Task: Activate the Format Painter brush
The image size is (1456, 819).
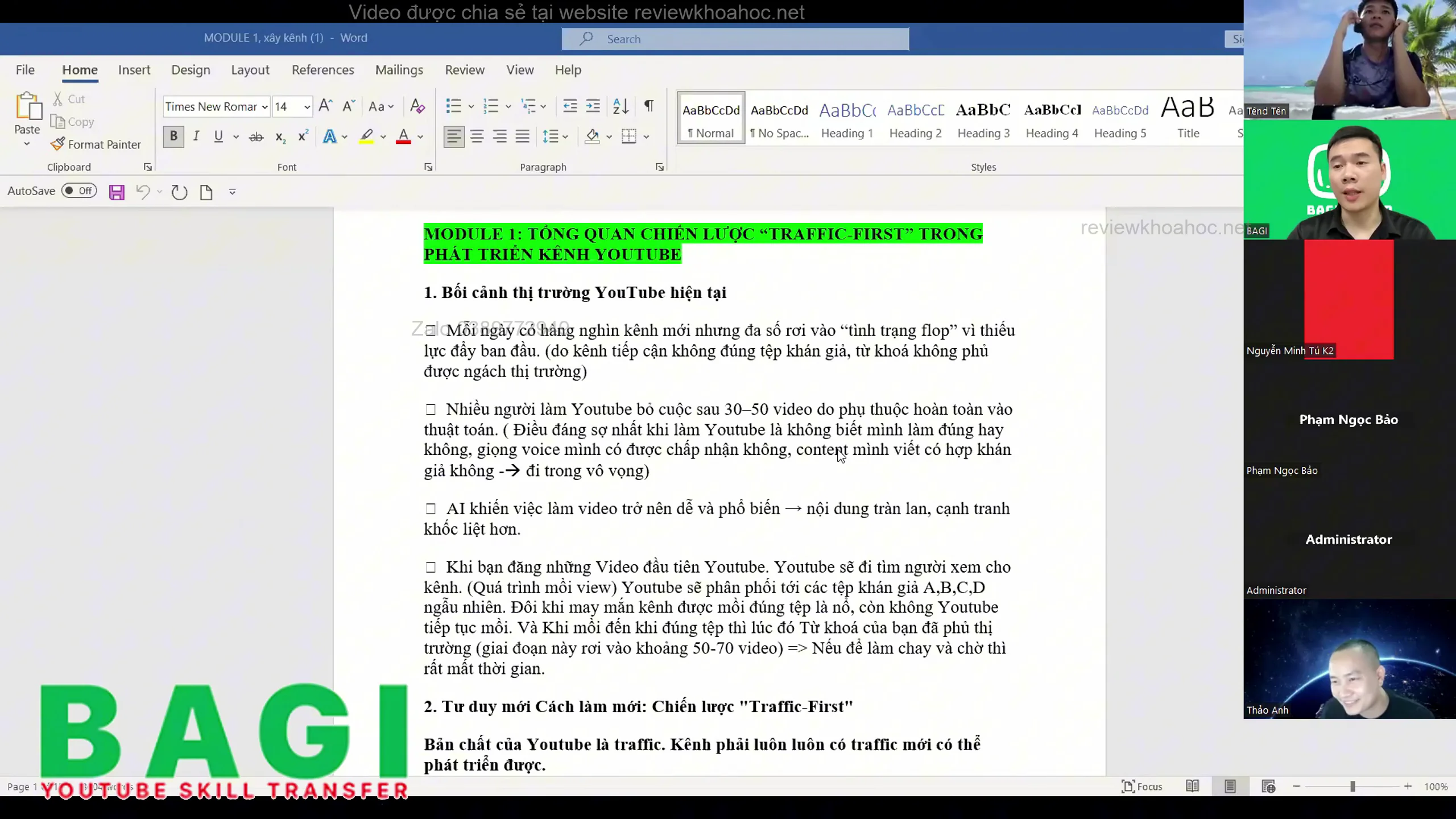Action: (96, 144)
